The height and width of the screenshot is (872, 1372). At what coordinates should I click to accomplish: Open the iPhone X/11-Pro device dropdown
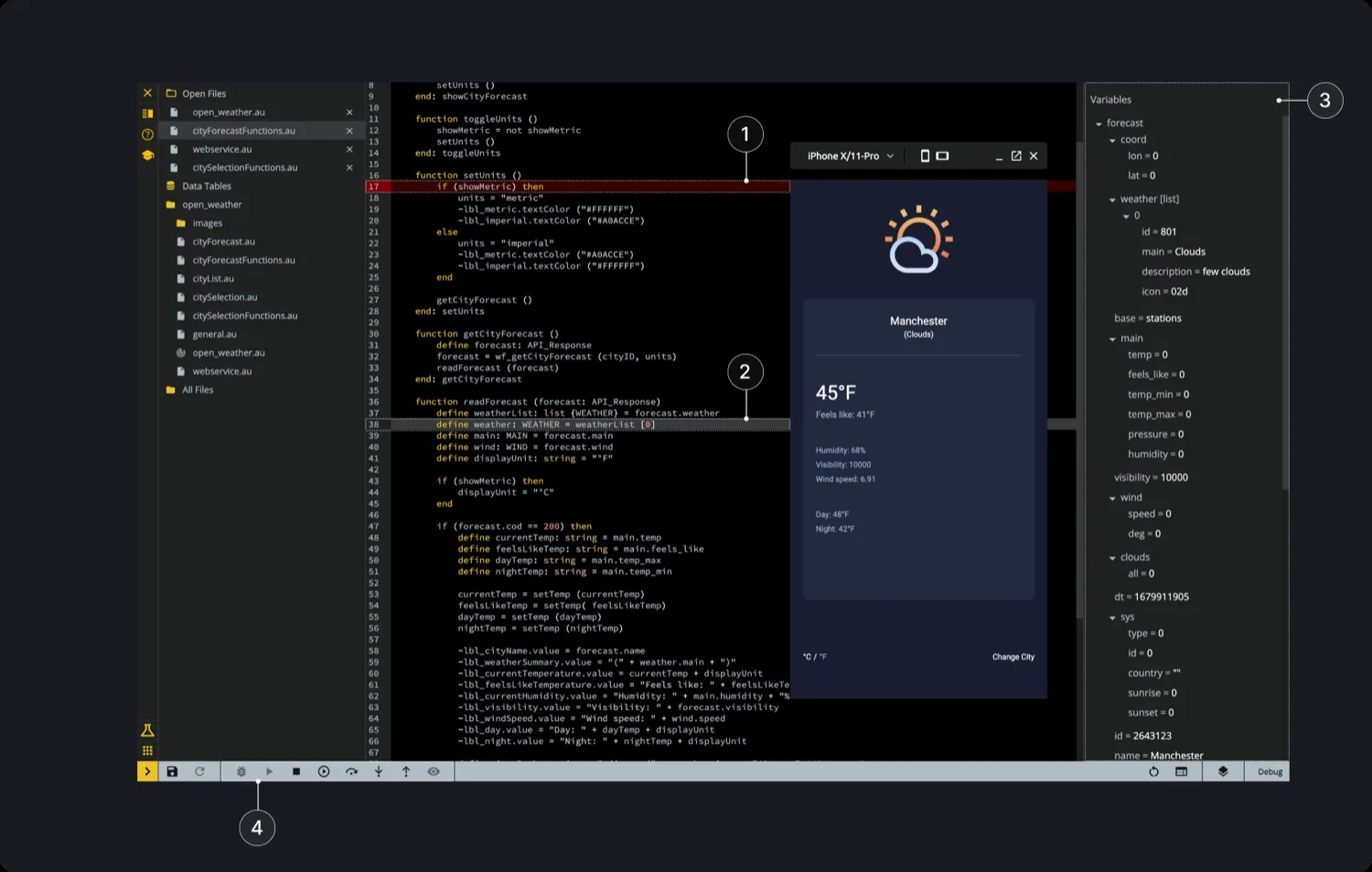(851, 156)
